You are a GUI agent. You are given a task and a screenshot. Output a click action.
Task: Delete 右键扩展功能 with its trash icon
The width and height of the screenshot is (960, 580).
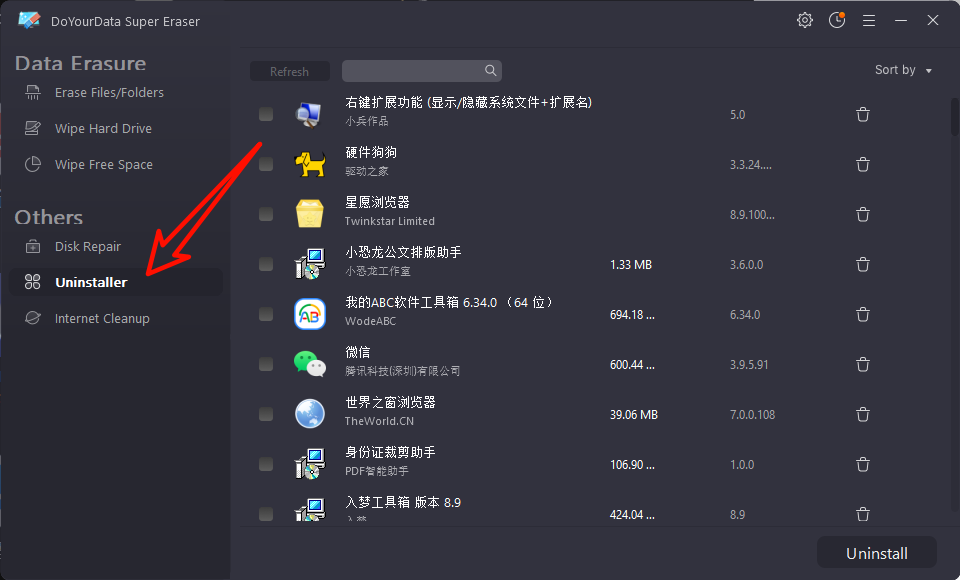[863, 115]
